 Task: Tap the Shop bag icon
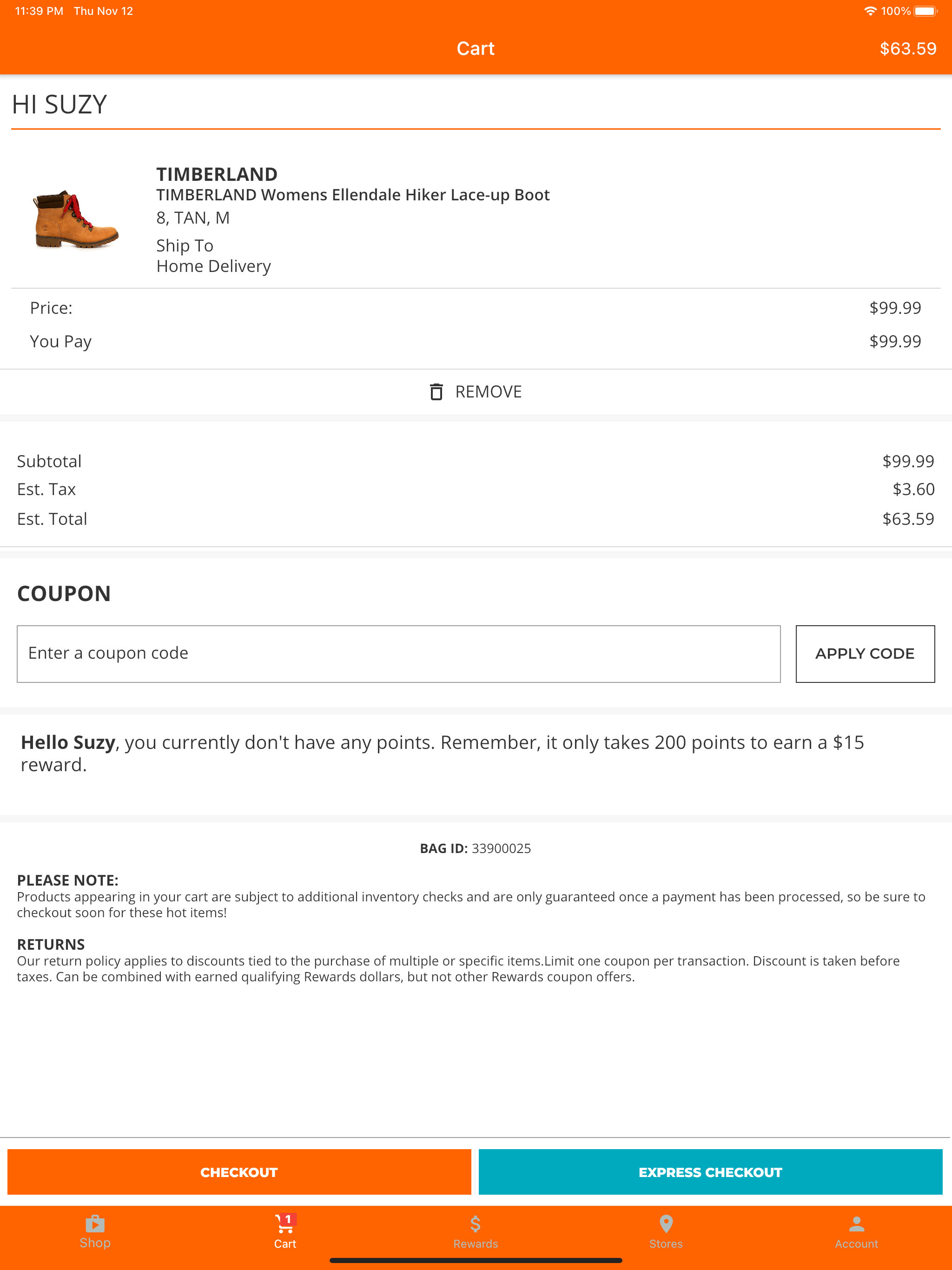point(95,1224)
